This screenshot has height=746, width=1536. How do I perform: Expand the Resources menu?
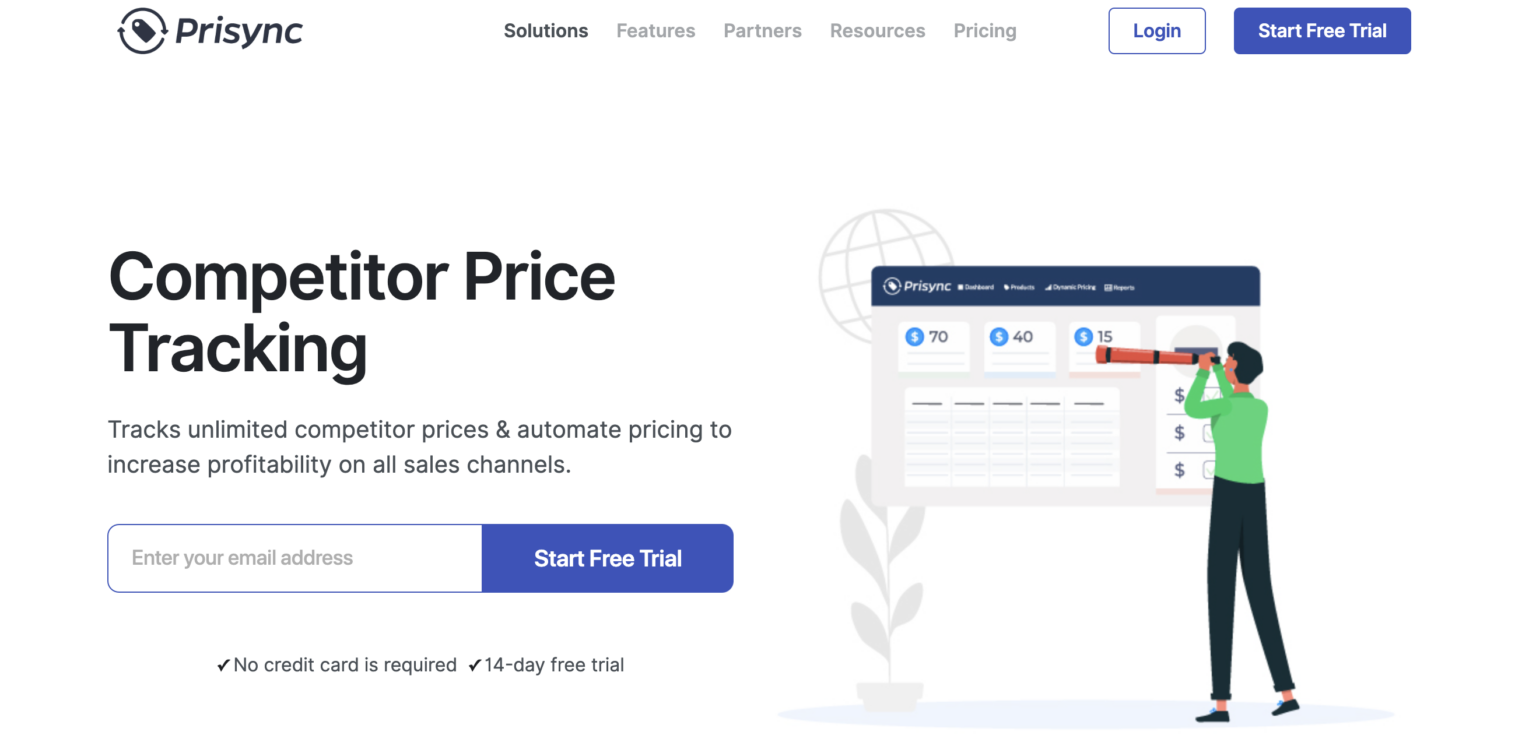[x=877, y=30]
